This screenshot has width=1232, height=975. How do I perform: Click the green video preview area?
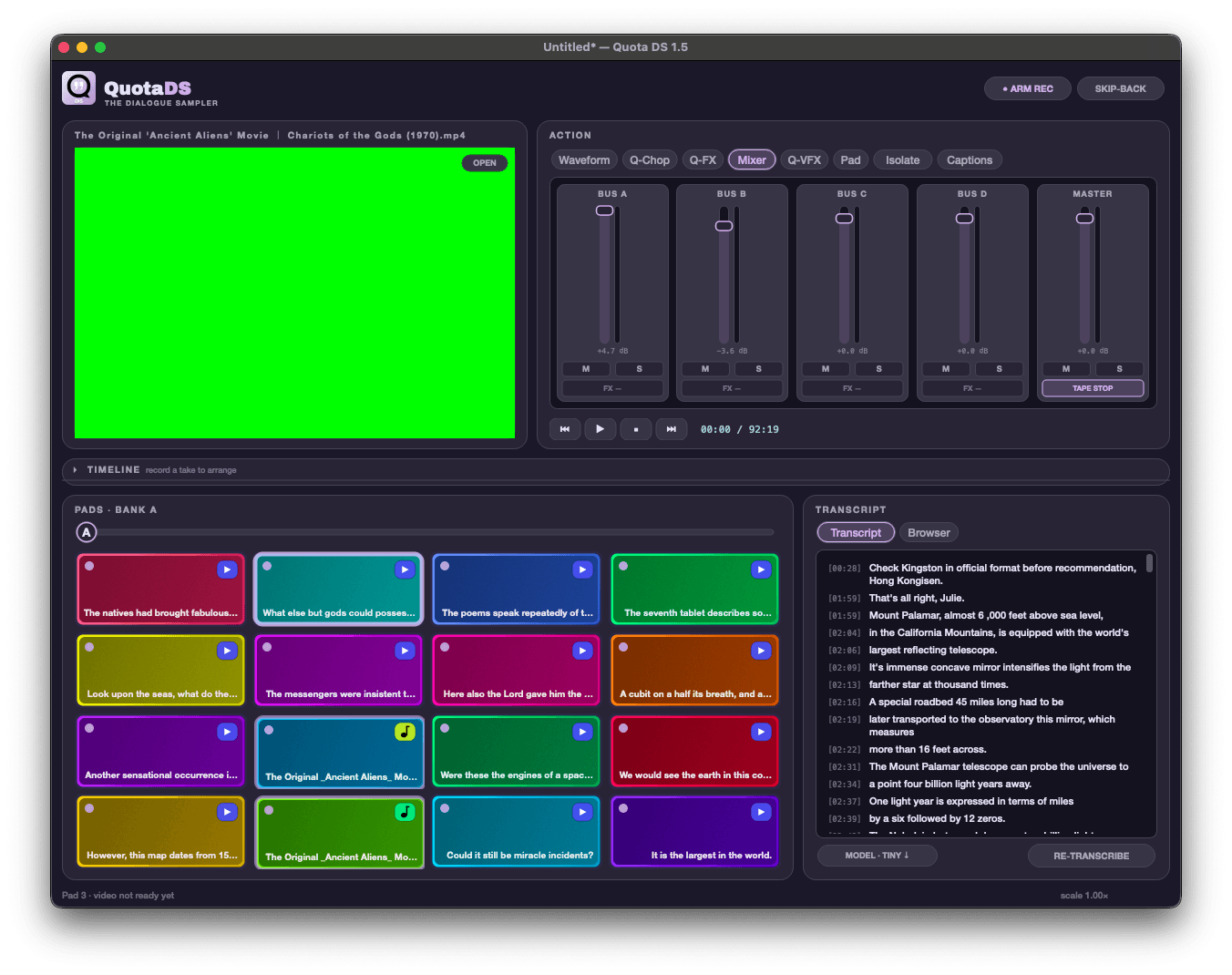point(294,292)
